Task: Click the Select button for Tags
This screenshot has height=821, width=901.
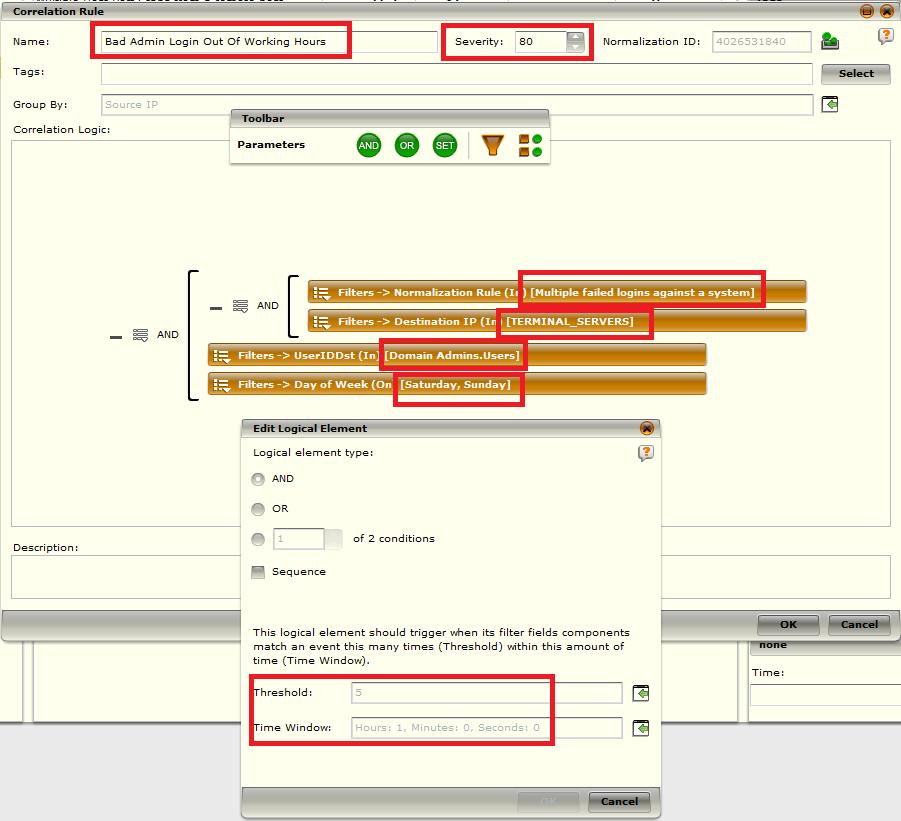Action: click(856, 74)
